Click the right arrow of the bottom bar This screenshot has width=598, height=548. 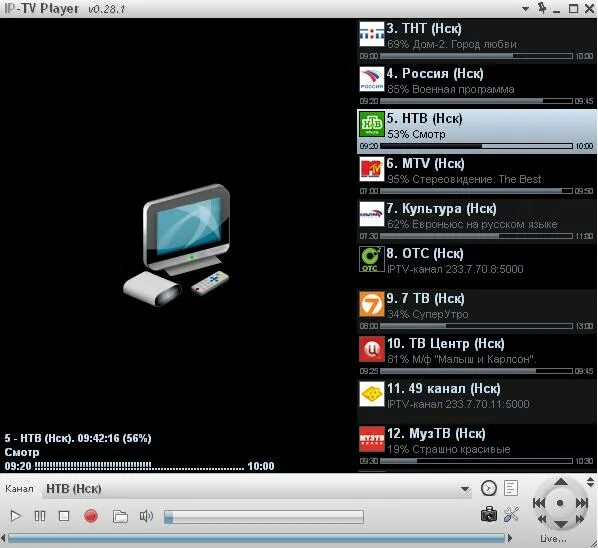510,538
